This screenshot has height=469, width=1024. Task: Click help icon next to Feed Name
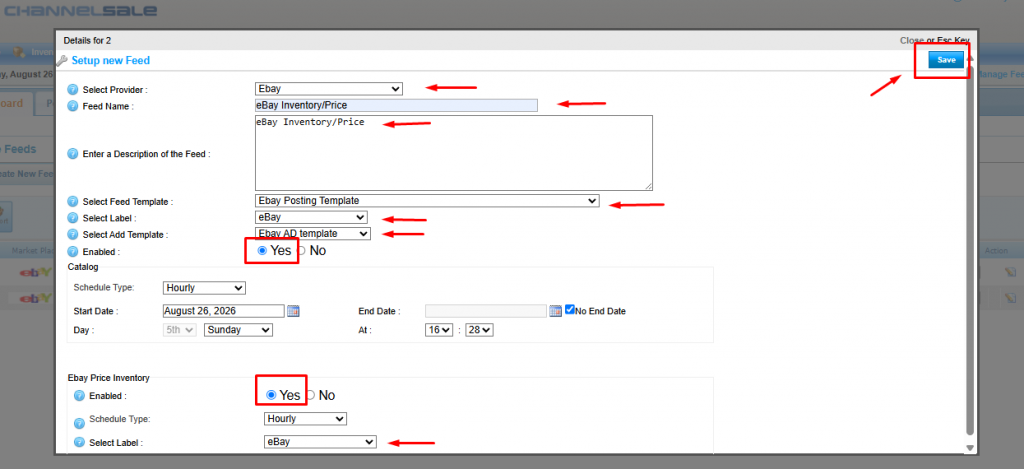[x=72, y=106]
